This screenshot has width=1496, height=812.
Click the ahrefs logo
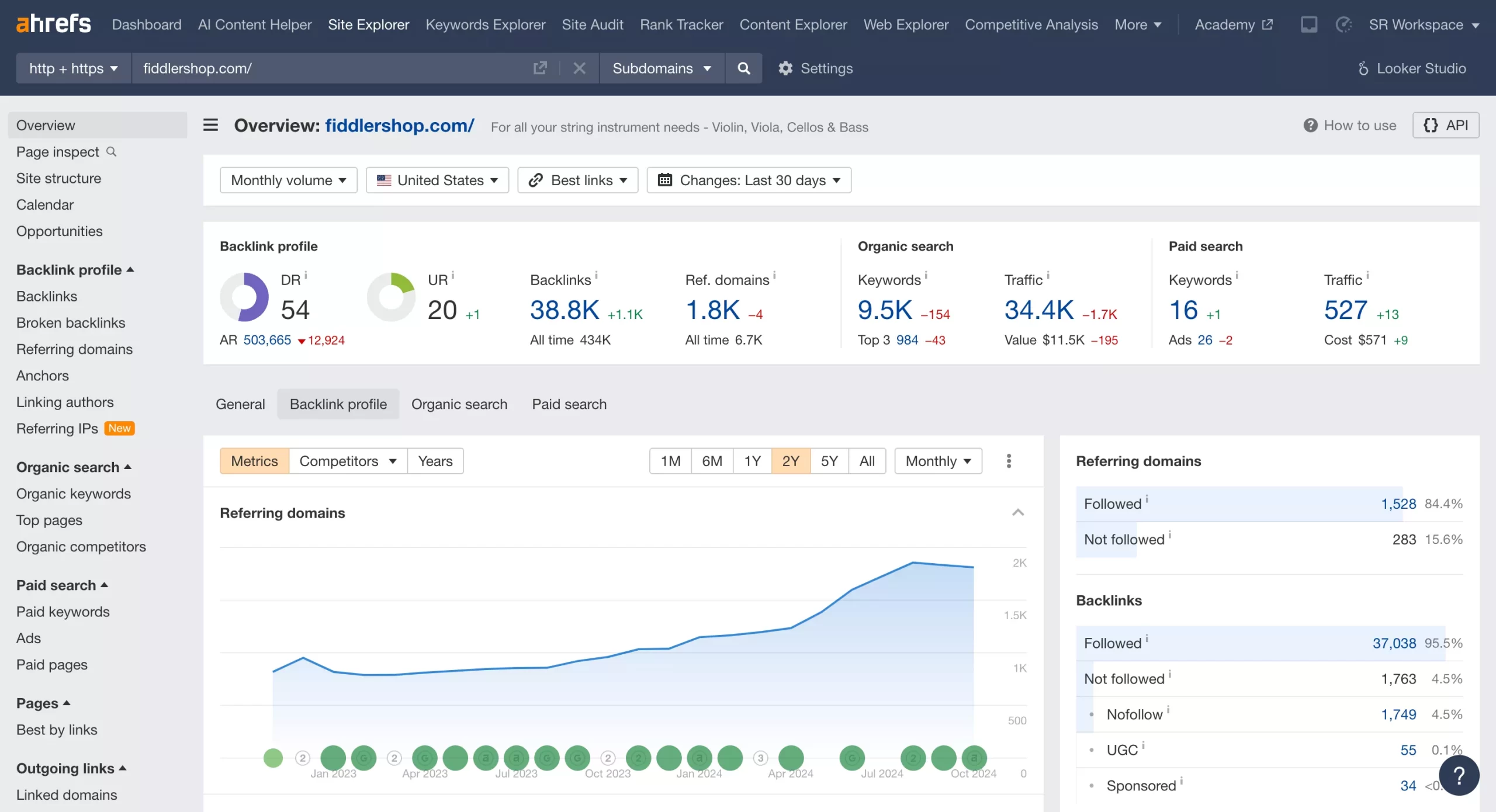[x=53, y=24]
